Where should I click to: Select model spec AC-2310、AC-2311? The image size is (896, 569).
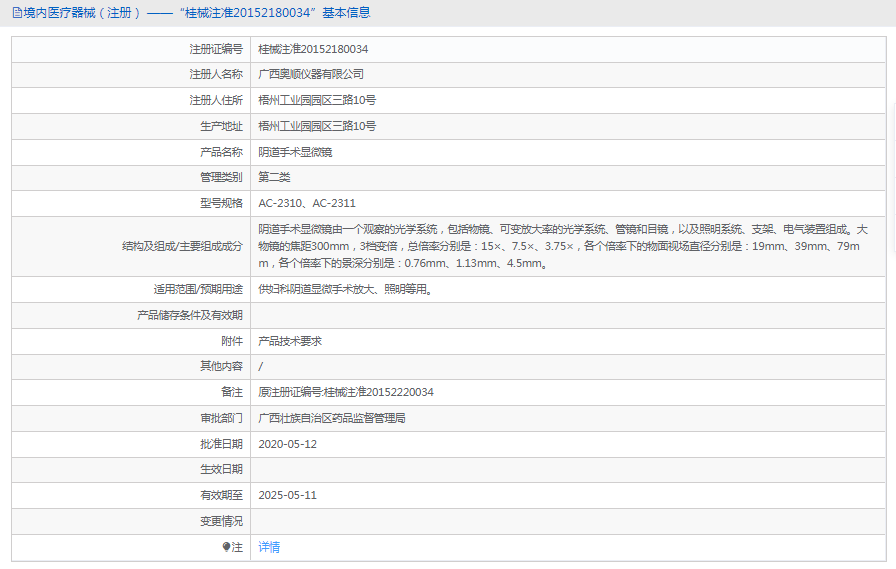pyautogui.click(x=307, y=203)
